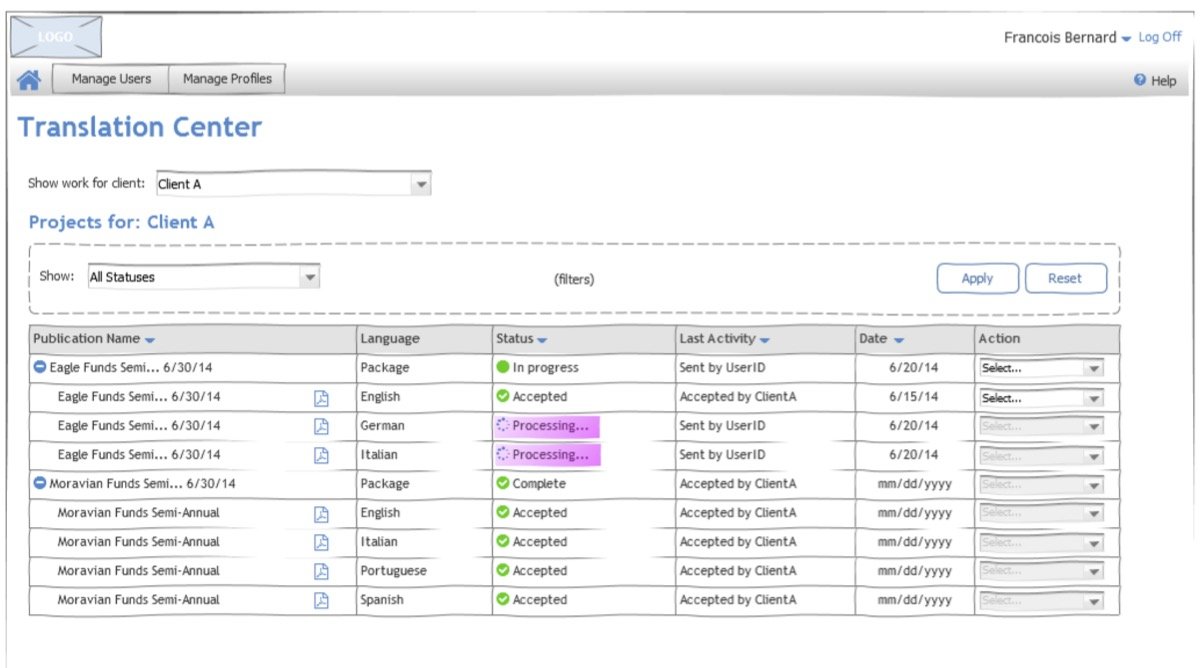Screen dimensions: 1200x668
Task: Click the Reset filters button
Action: [x=1065, y=278]
